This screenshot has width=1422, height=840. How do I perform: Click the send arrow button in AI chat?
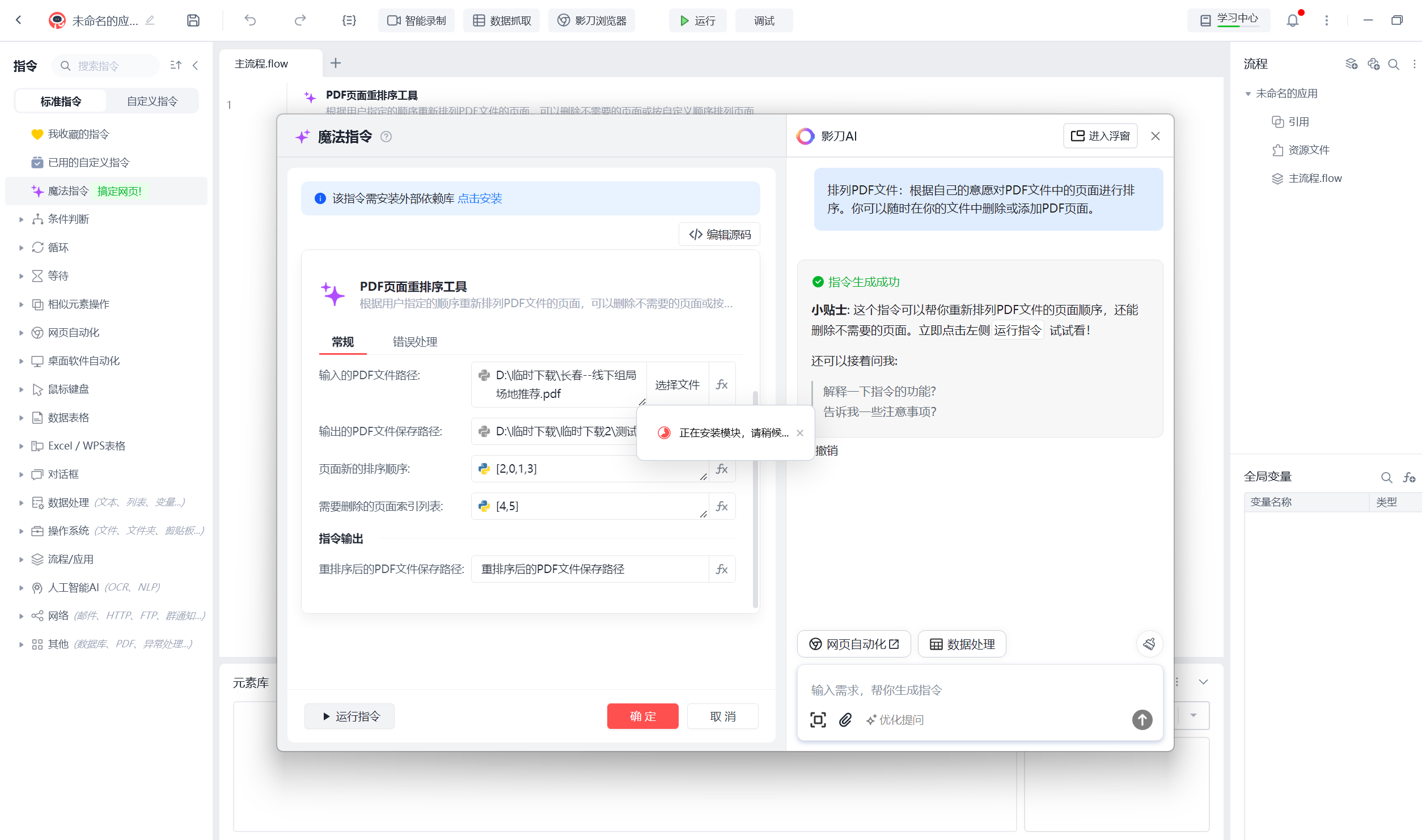[x=1142, y=720]
